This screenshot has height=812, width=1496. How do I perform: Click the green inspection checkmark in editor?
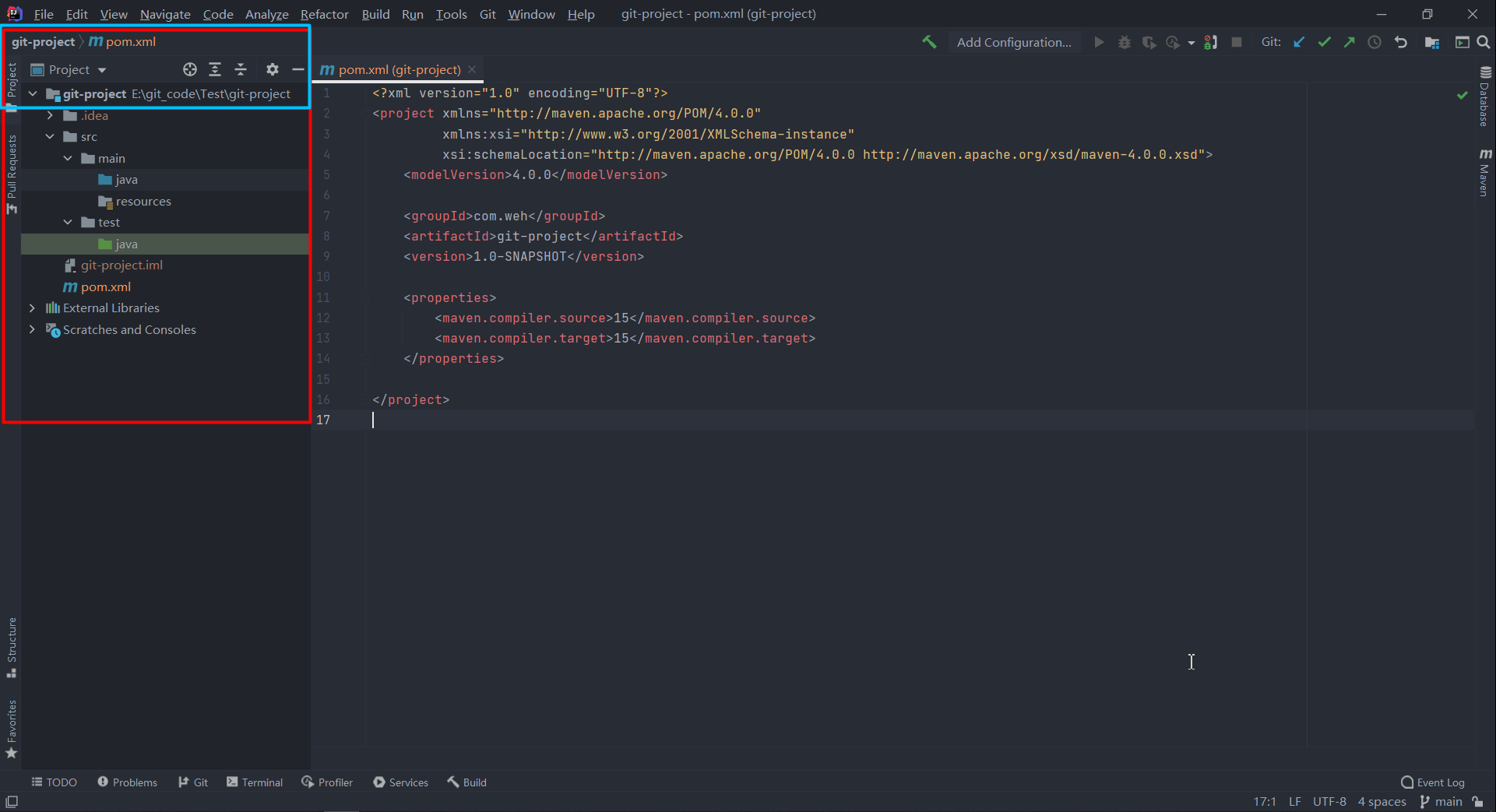pyautogui.click(x=1462, y=95)
